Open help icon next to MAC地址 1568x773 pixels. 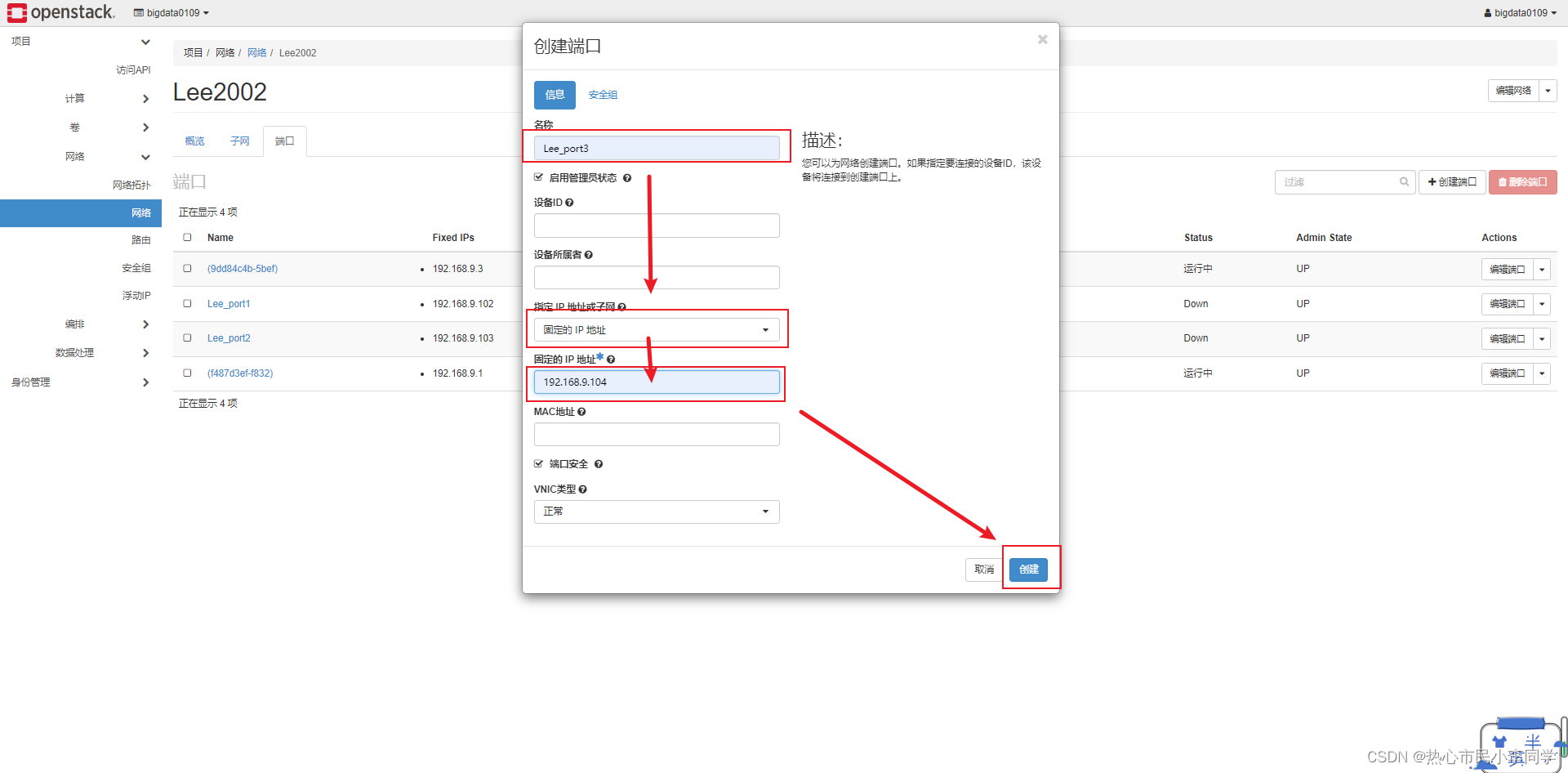coord(581,412)
